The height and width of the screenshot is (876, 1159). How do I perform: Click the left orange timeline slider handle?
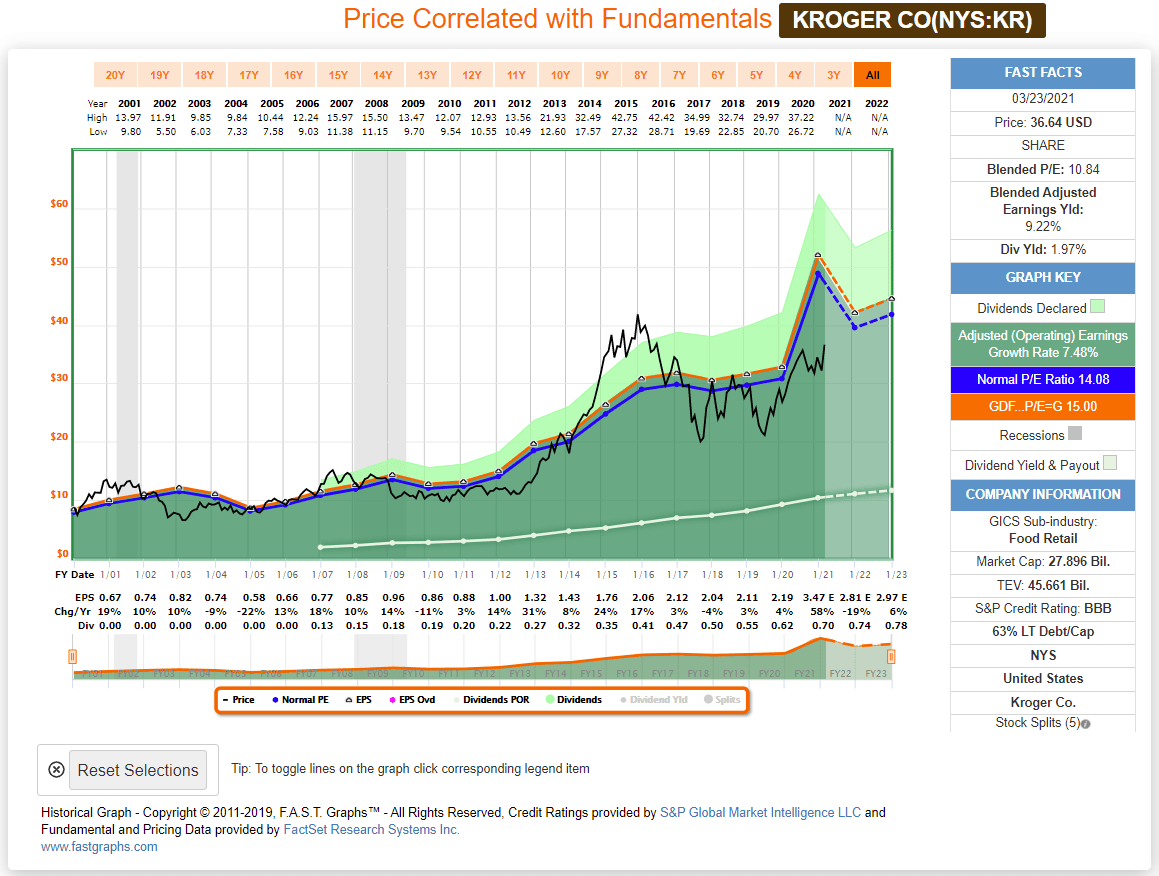coord(70,655)
